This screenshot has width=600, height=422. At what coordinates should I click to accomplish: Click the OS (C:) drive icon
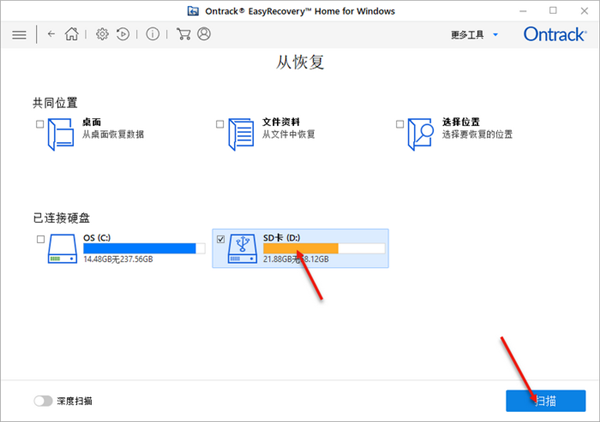point(62,249)
